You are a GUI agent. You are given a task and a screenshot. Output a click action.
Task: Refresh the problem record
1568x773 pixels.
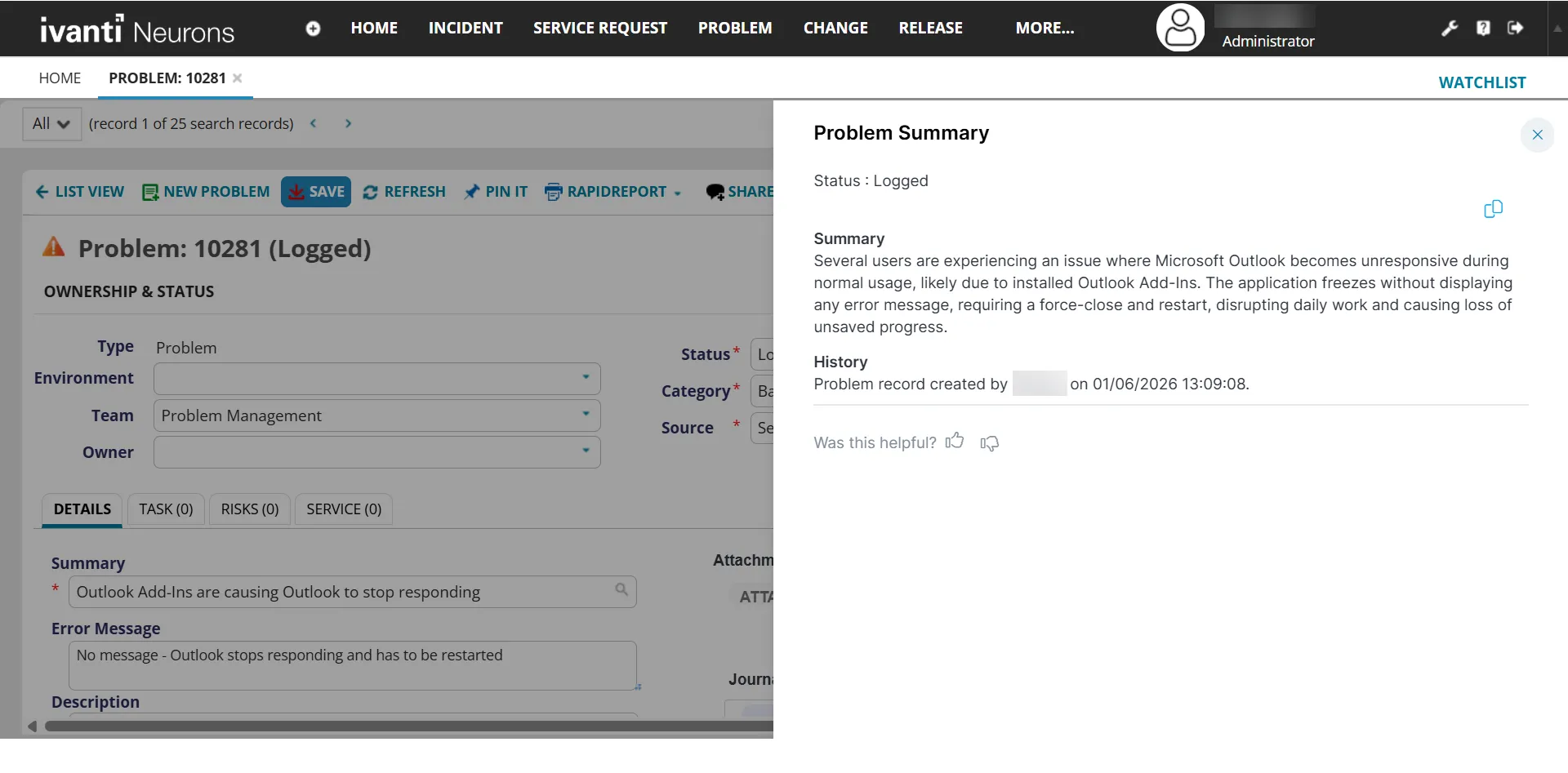[x=404, y=192]
